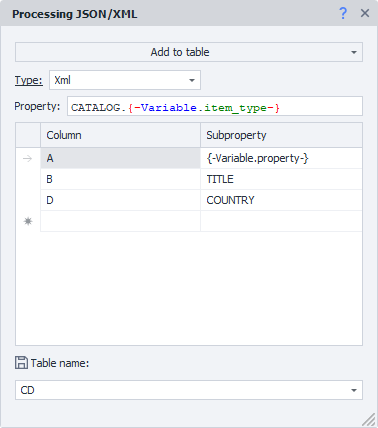Click the Type label
The image size is (378, 428).
pos(29,80)
